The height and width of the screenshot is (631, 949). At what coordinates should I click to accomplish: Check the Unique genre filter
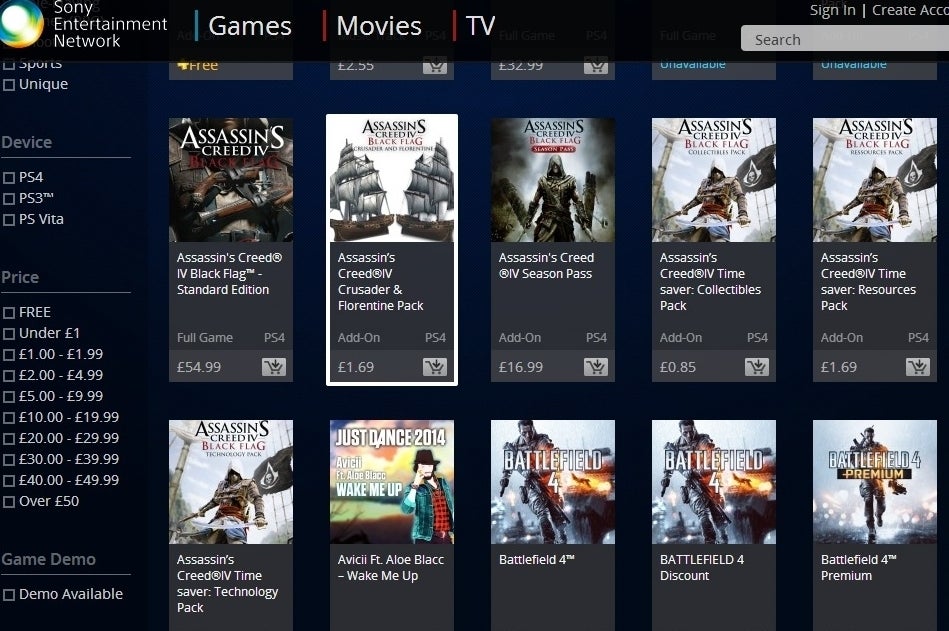coord(9,85)
